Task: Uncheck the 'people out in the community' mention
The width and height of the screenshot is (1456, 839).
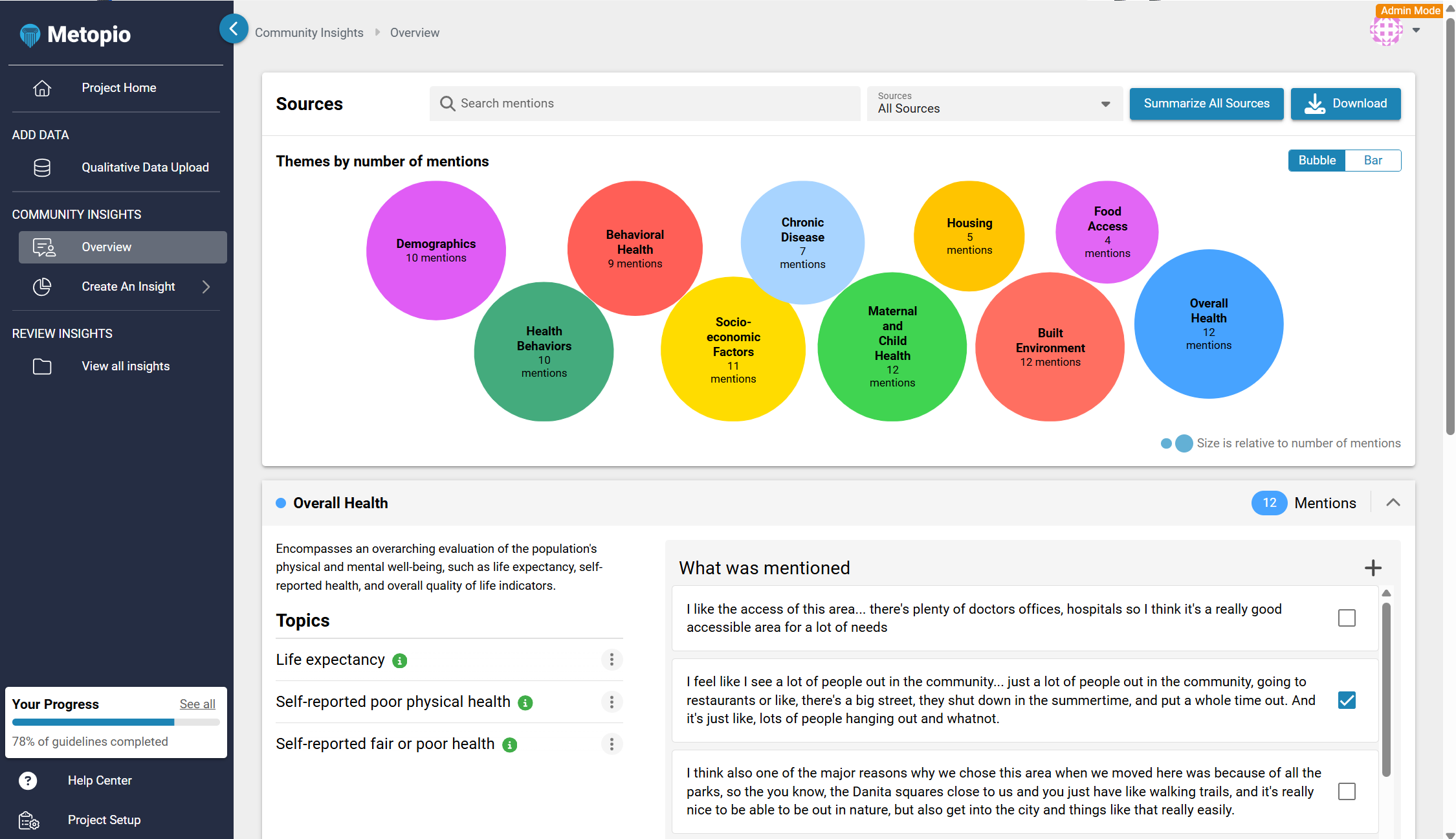Action: point(1347,700)
